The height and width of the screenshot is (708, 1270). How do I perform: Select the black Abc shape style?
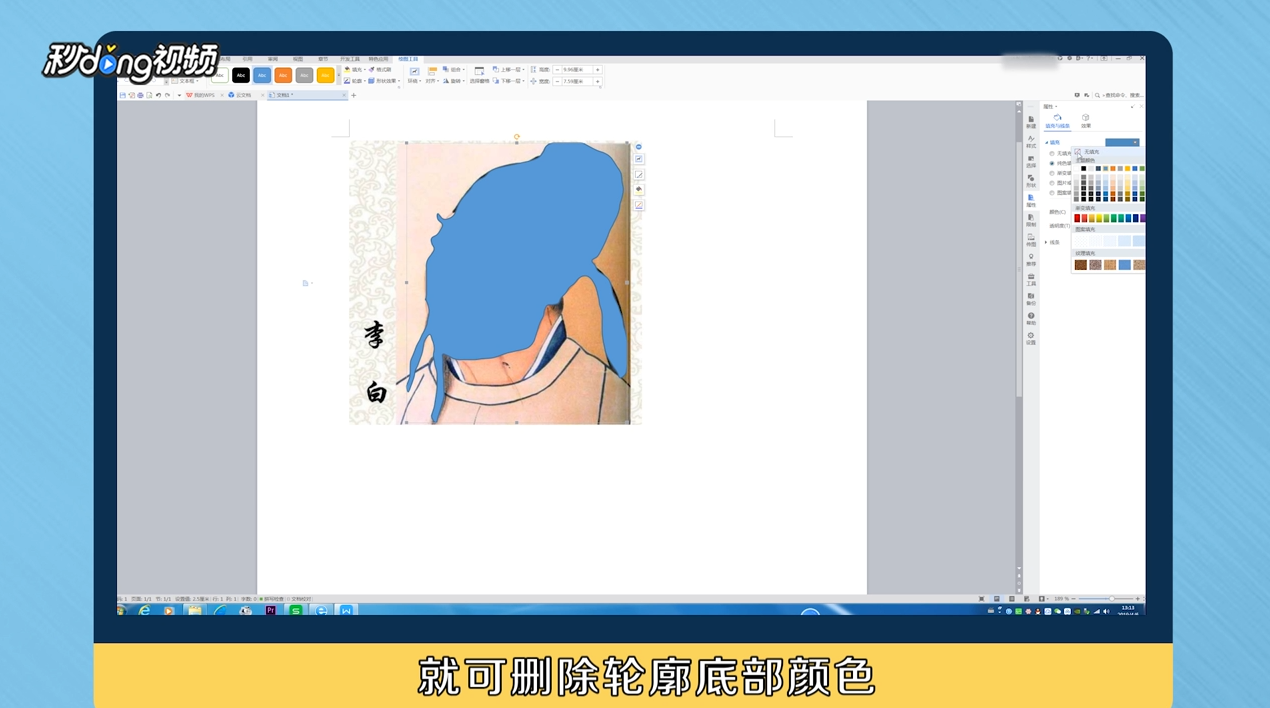241,75
